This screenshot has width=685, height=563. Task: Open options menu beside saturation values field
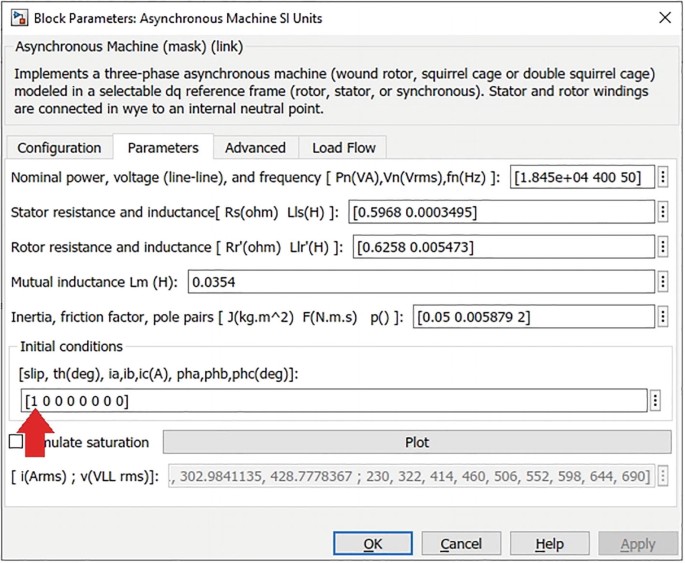coord(662,477)
